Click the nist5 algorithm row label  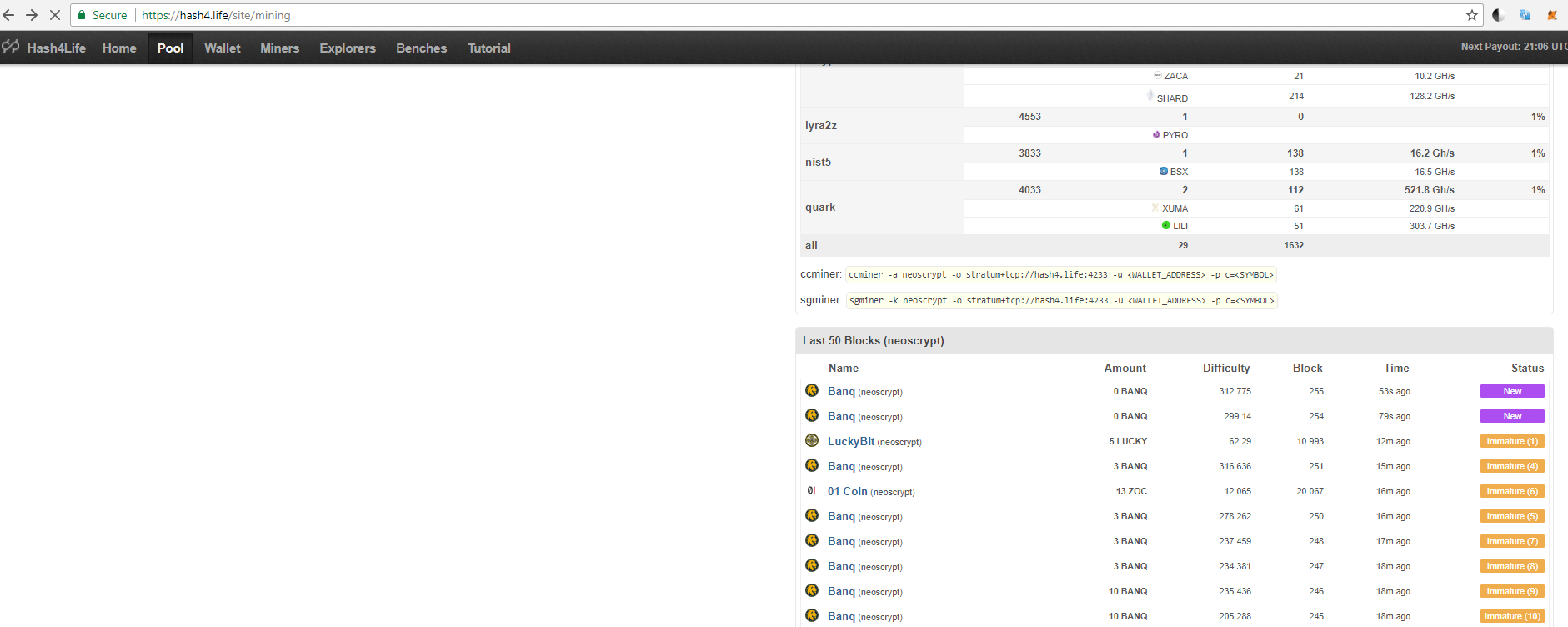pyautogui.click(x=818, y=162)
